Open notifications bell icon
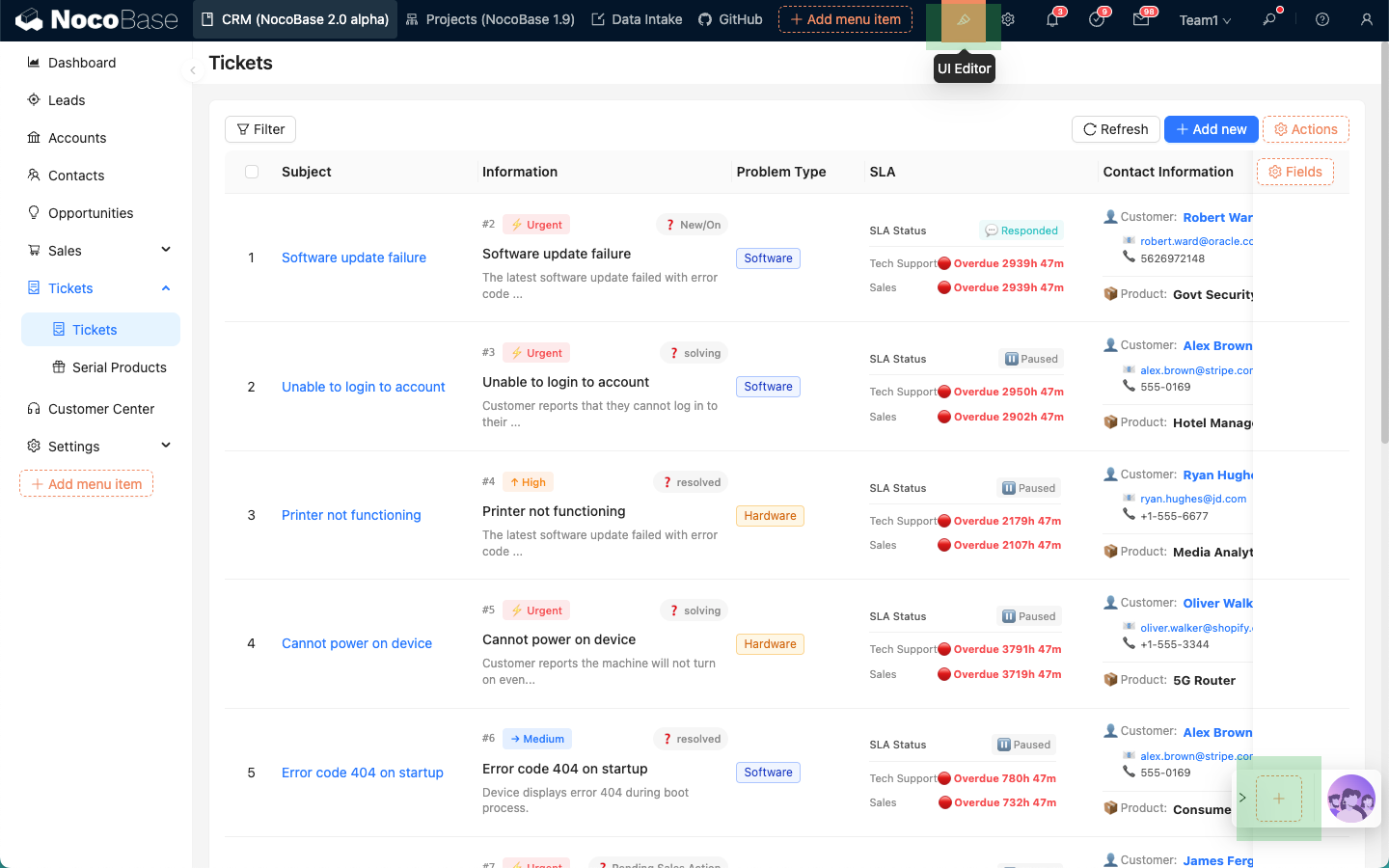The image size is (1389, 868). [1052, 20]
